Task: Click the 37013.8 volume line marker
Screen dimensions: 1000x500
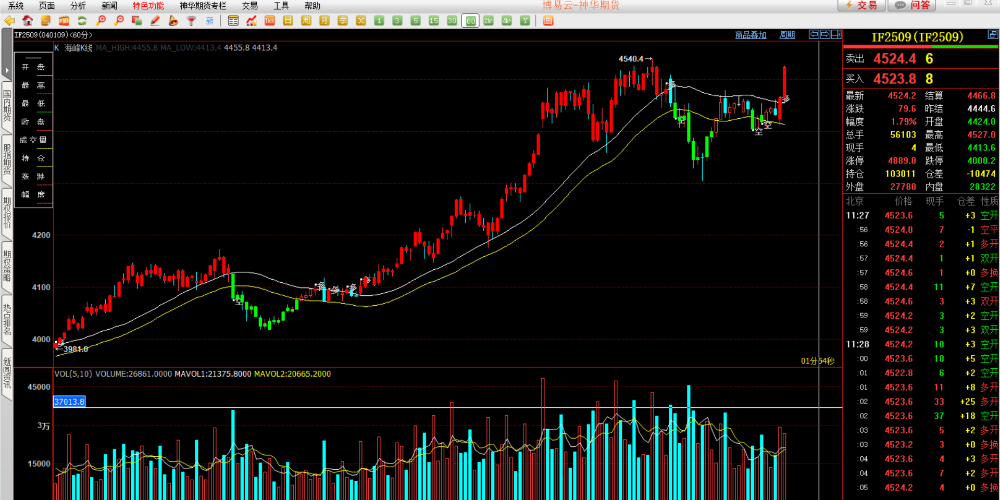Action: (70, 402)
